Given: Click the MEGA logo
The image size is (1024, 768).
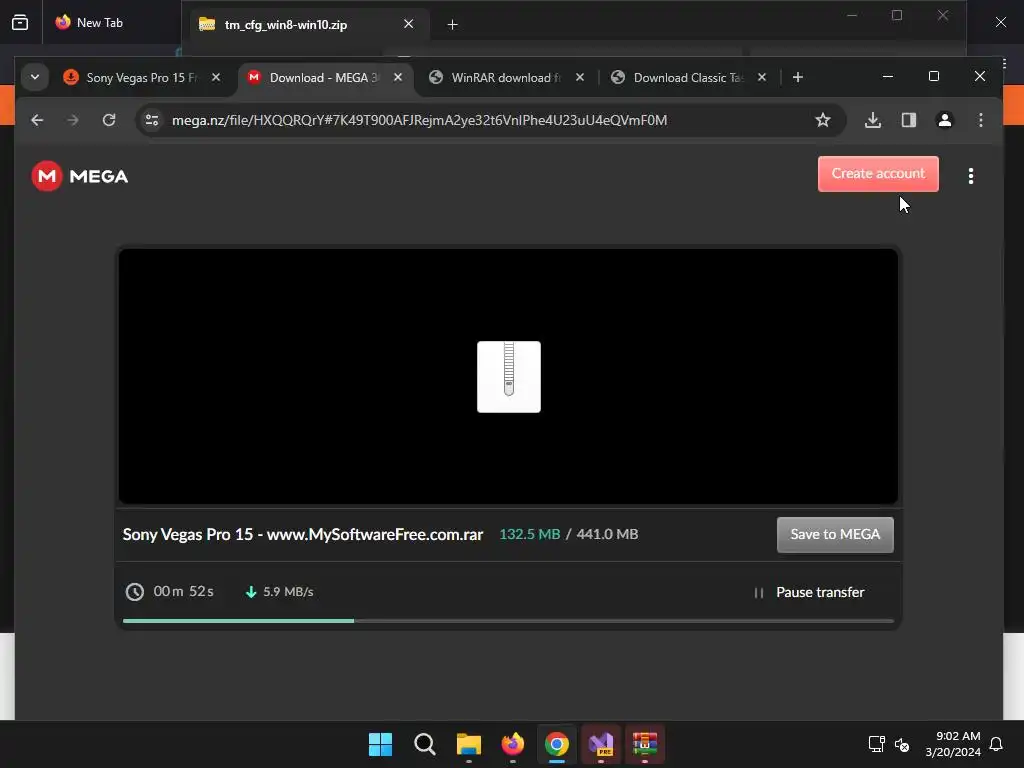Looking at the screenshot, I should 80,176.
